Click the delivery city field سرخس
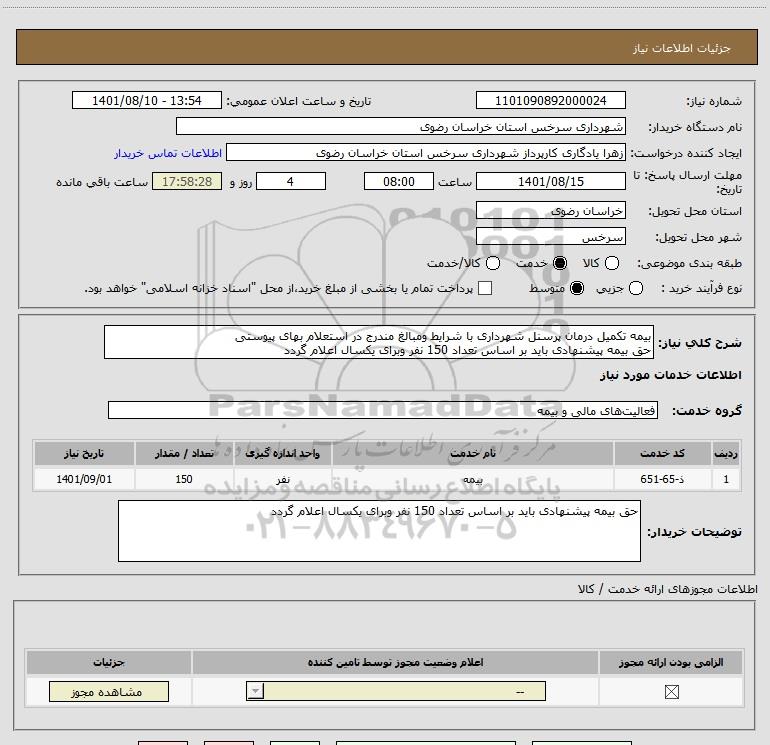Image resolution: width=770 pixels, height=745 pixels. point(550,237)
